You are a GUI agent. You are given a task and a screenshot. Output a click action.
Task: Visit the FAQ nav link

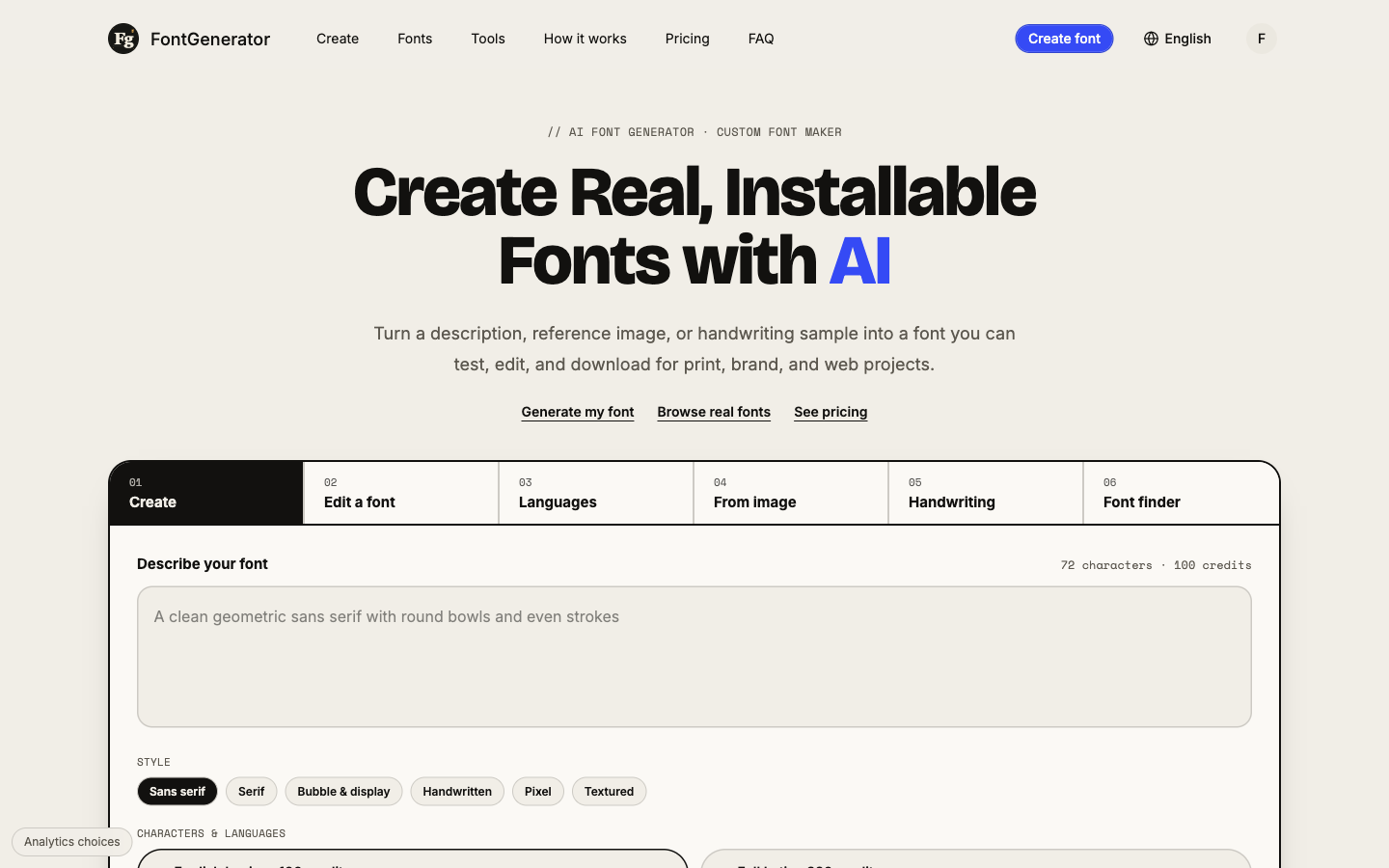[761, 39]
